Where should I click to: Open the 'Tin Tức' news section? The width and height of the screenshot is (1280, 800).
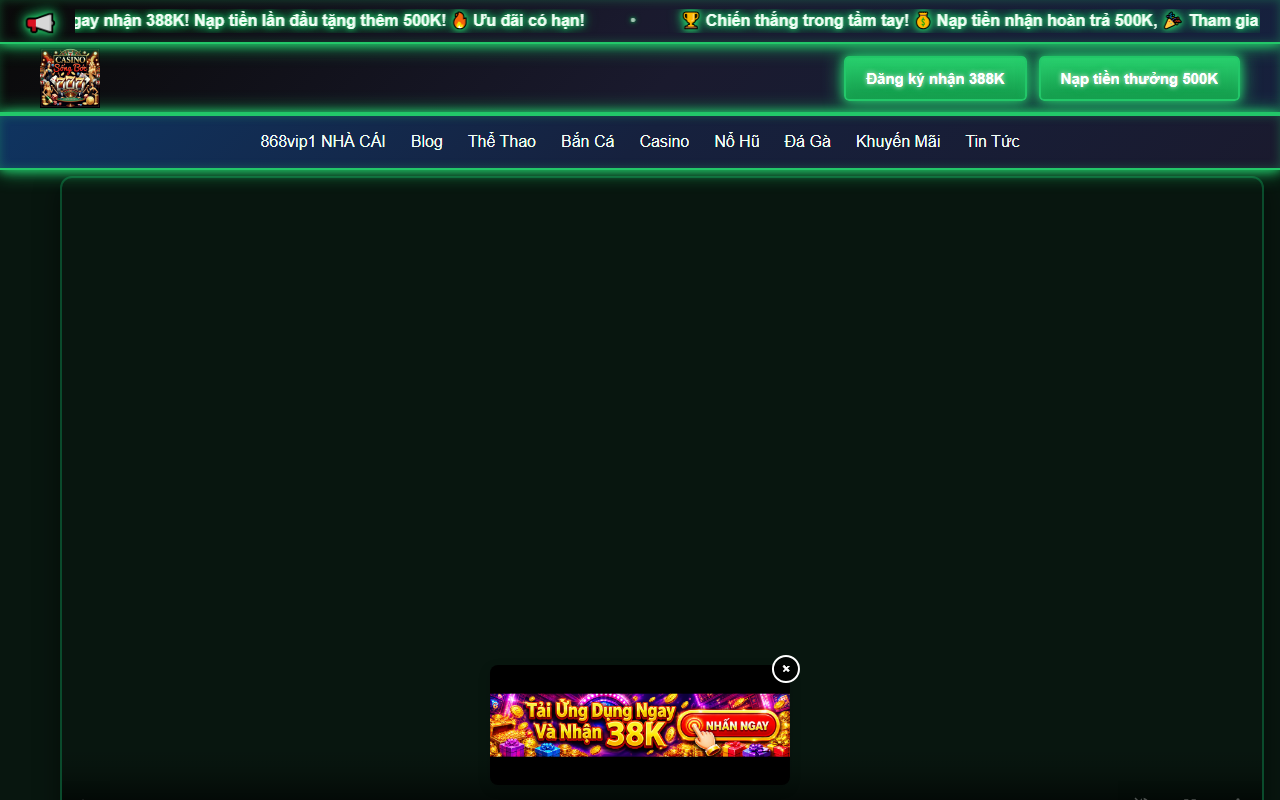click(x=992, y=141)
